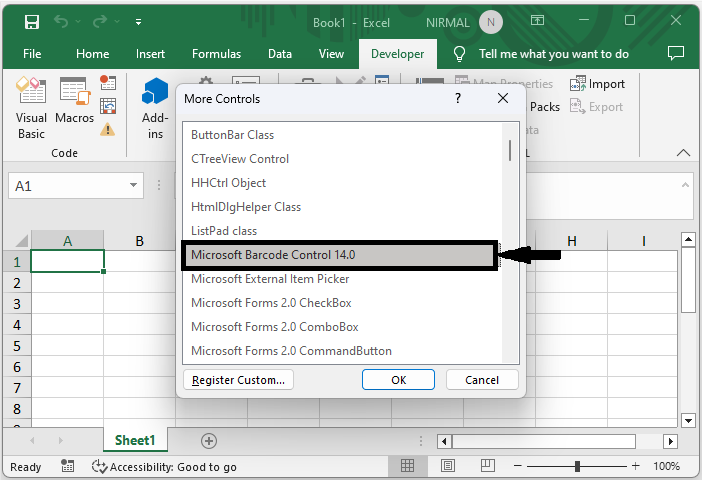Click the Tell me lightbulb icon
The width and height of the screenshot is (702, 480).
click(x=459, y=54)
